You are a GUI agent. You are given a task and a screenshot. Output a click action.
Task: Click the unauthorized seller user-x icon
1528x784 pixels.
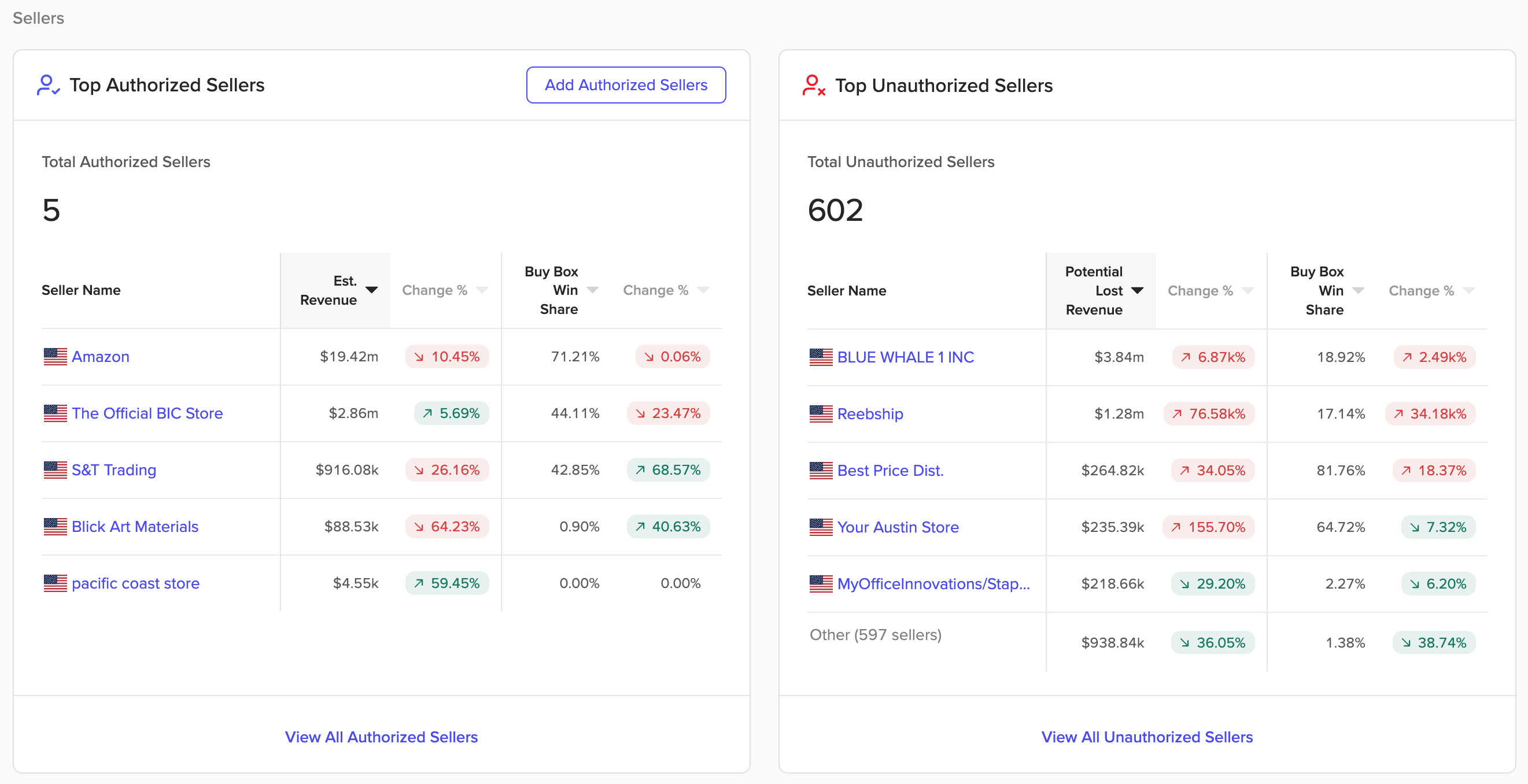(814, 86)
